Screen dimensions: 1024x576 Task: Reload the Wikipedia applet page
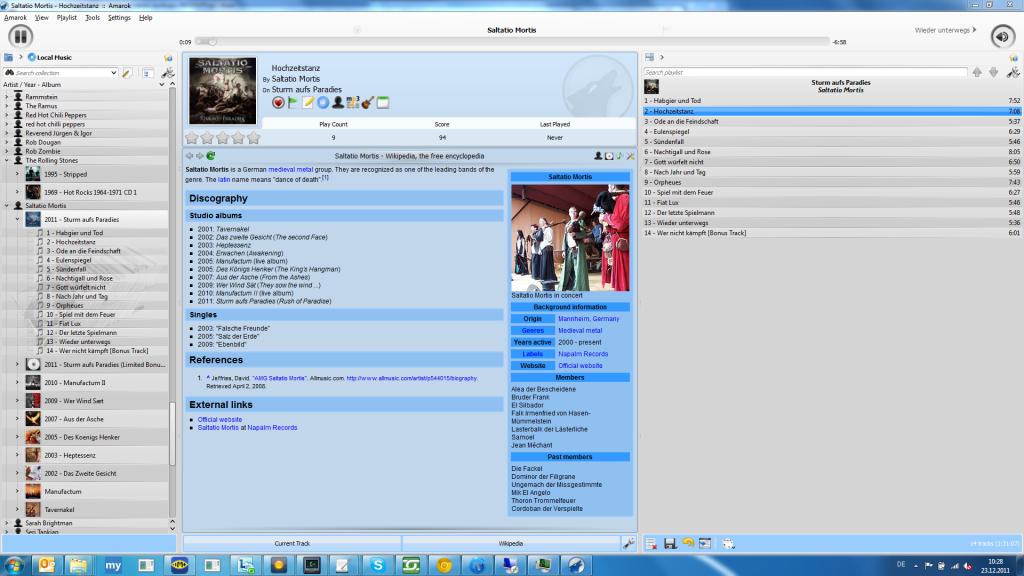[x=211, y=156]
